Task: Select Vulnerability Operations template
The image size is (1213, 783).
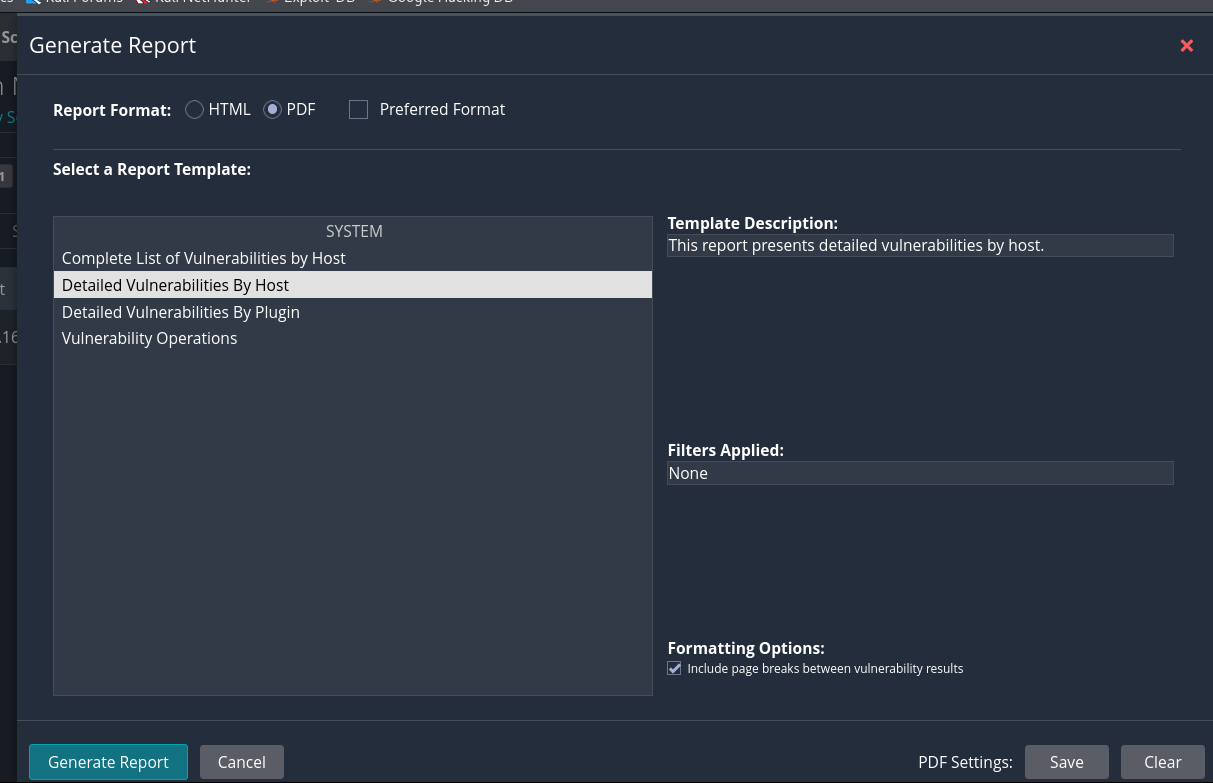Action: point(150,338)
